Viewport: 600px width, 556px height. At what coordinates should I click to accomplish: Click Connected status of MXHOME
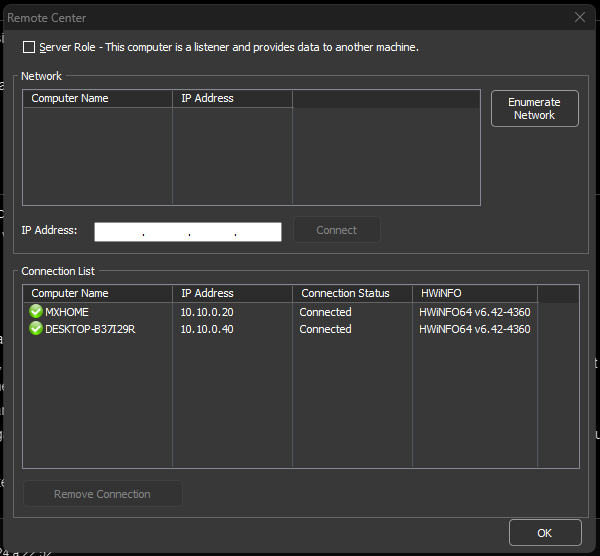(x=325, y=312)
